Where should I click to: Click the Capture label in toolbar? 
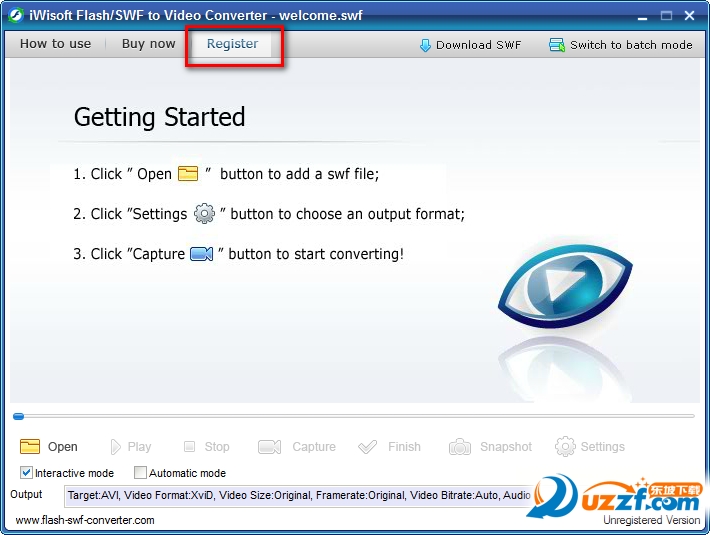point(314,447)
